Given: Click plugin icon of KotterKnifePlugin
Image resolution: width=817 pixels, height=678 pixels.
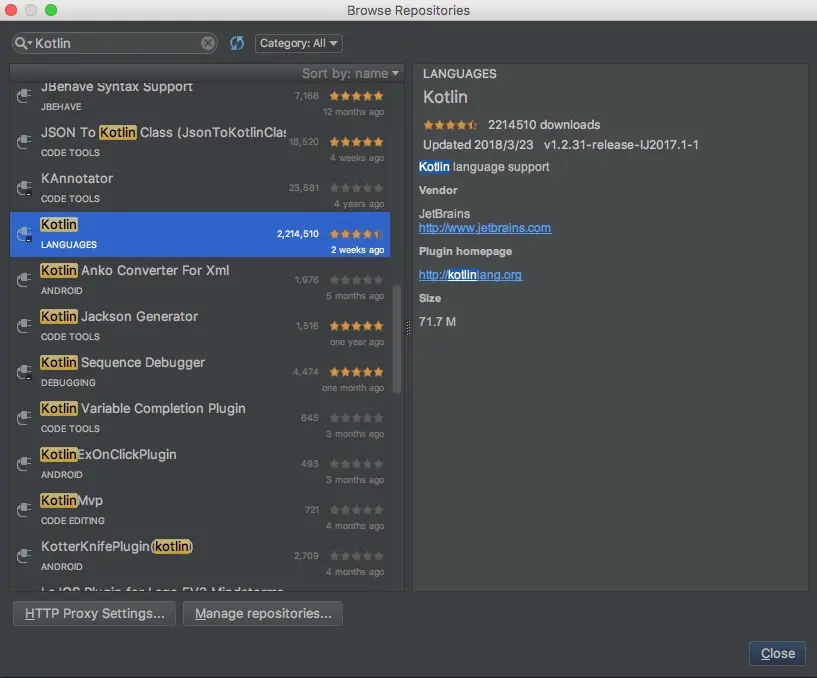Looking at the screenshot, I should point(24,556).
